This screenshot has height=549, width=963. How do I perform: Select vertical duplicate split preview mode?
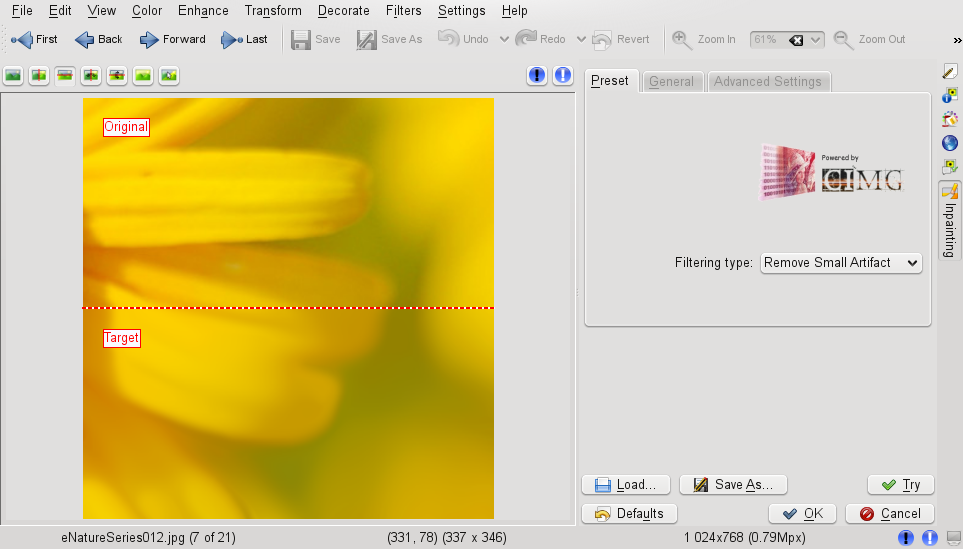[x=91, y=76]
